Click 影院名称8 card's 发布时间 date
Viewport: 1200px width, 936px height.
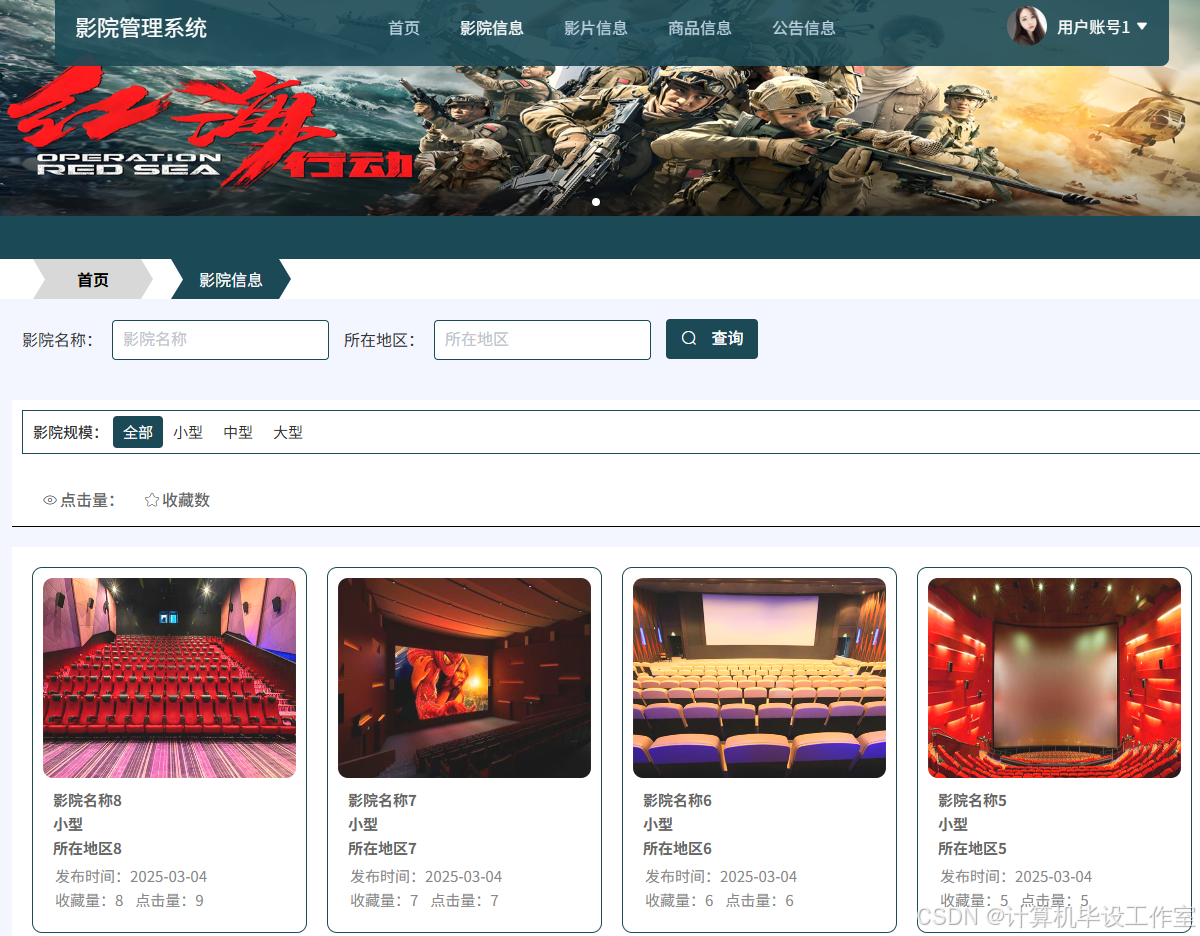(131, 876)
